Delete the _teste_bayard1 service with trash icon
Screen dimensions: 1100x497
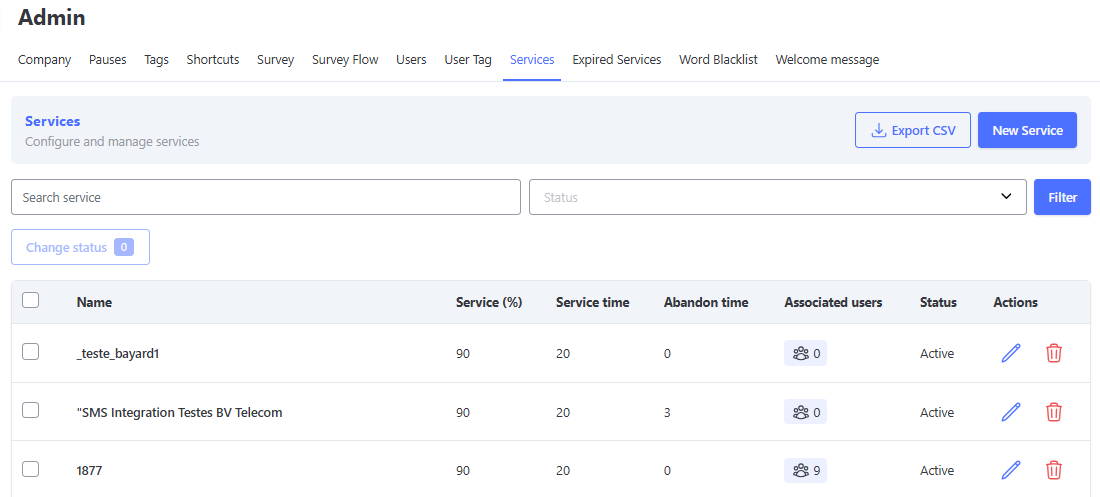1054,353
